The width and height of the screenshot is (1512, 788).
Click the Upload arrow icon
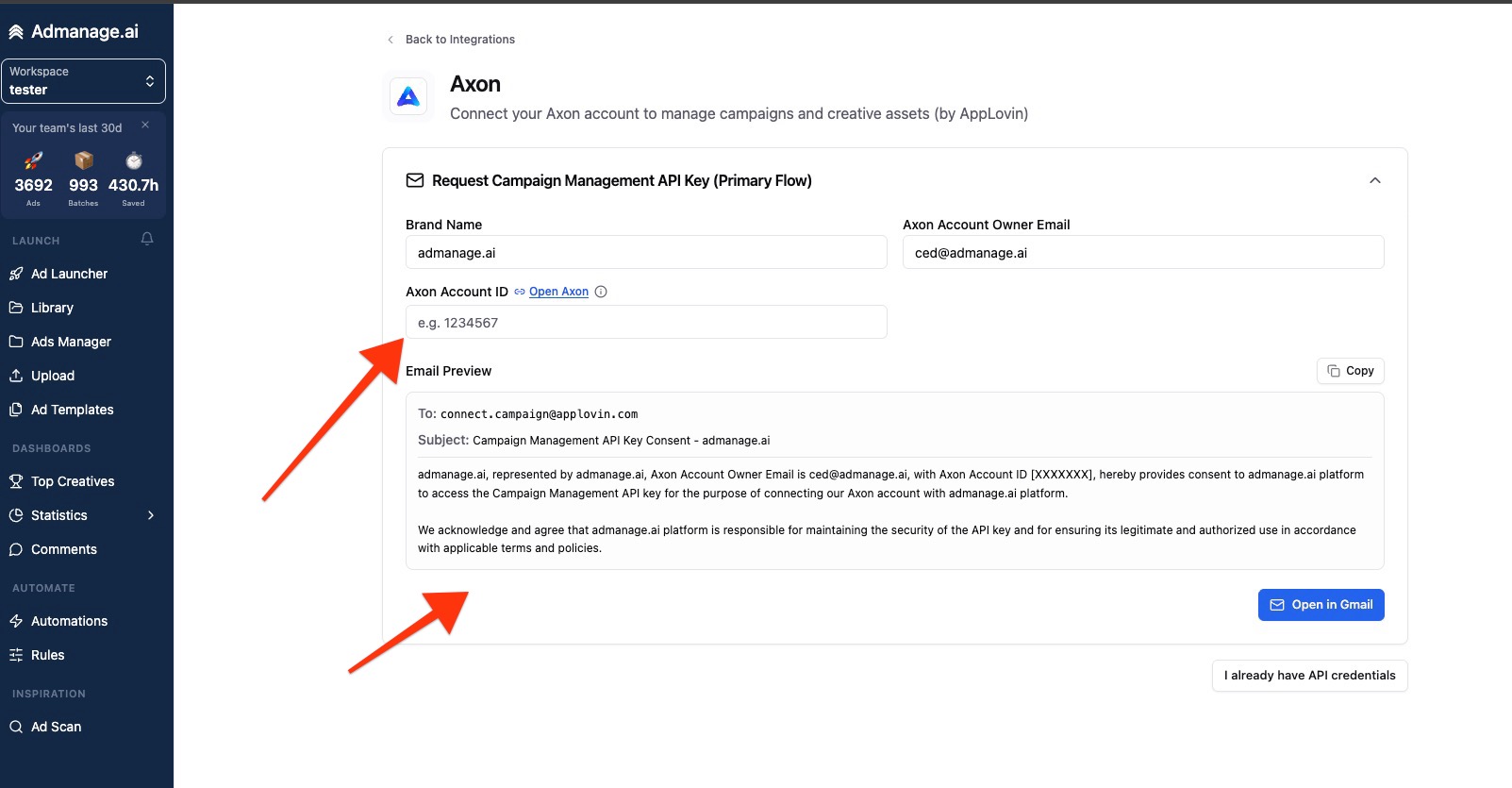tap(16, 376)
